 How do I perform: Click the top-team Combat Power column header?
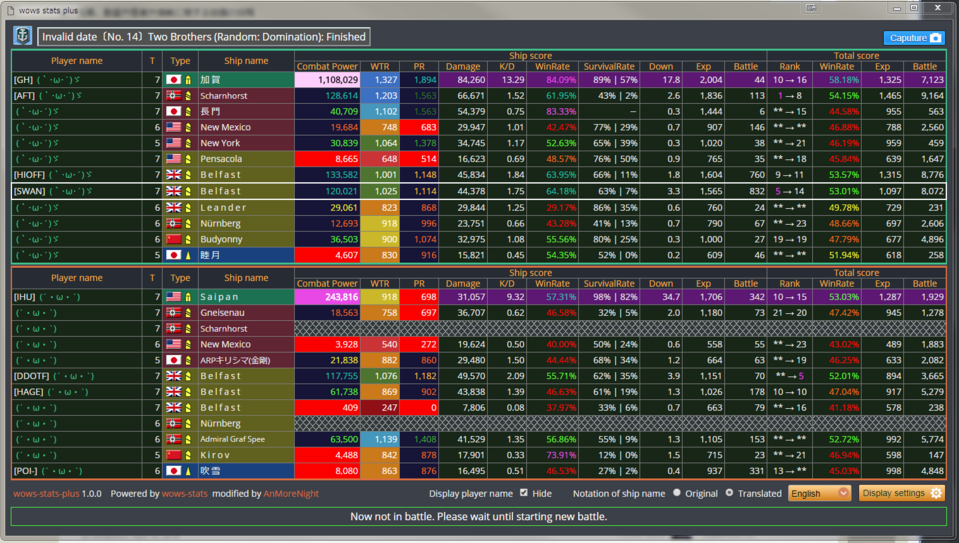click(327, 67)
